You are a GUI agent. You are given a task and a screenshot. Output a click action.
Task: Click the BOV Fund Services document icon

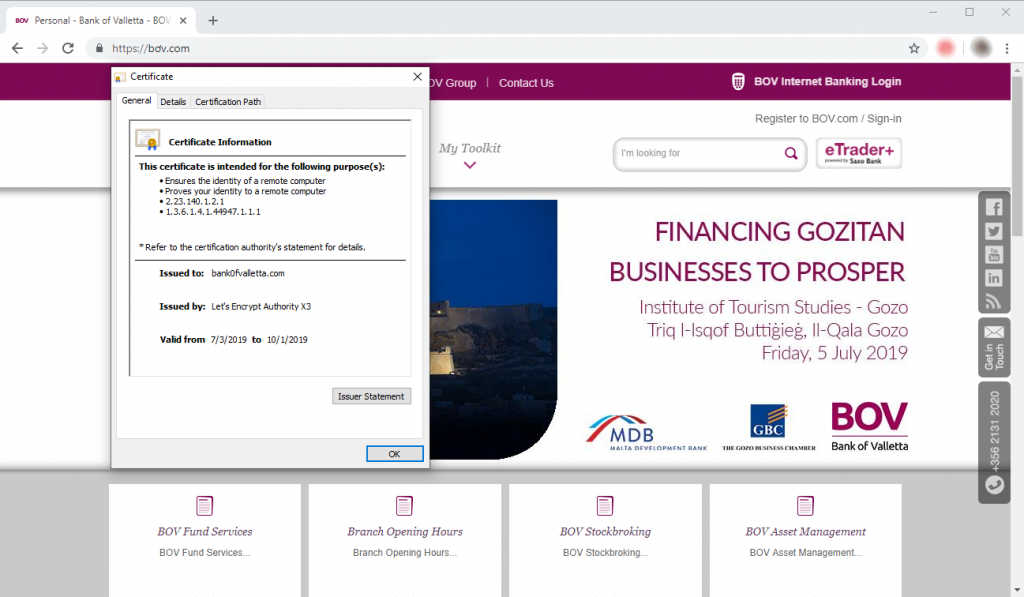click(x=204, y=506)
